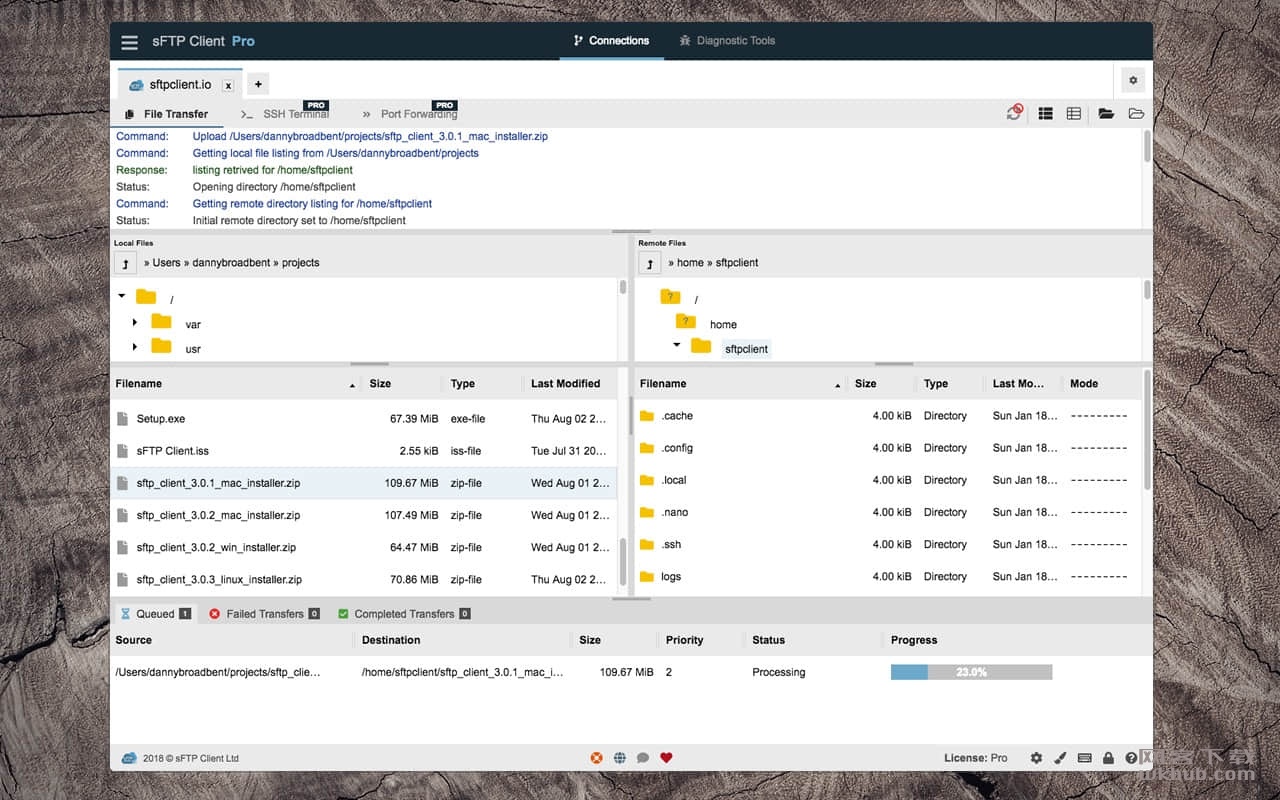Image resolution: width=1280 pixels, height=800 pixels.
Task: Expand the var folder in local tree
Action: click(x=135, y=322)
